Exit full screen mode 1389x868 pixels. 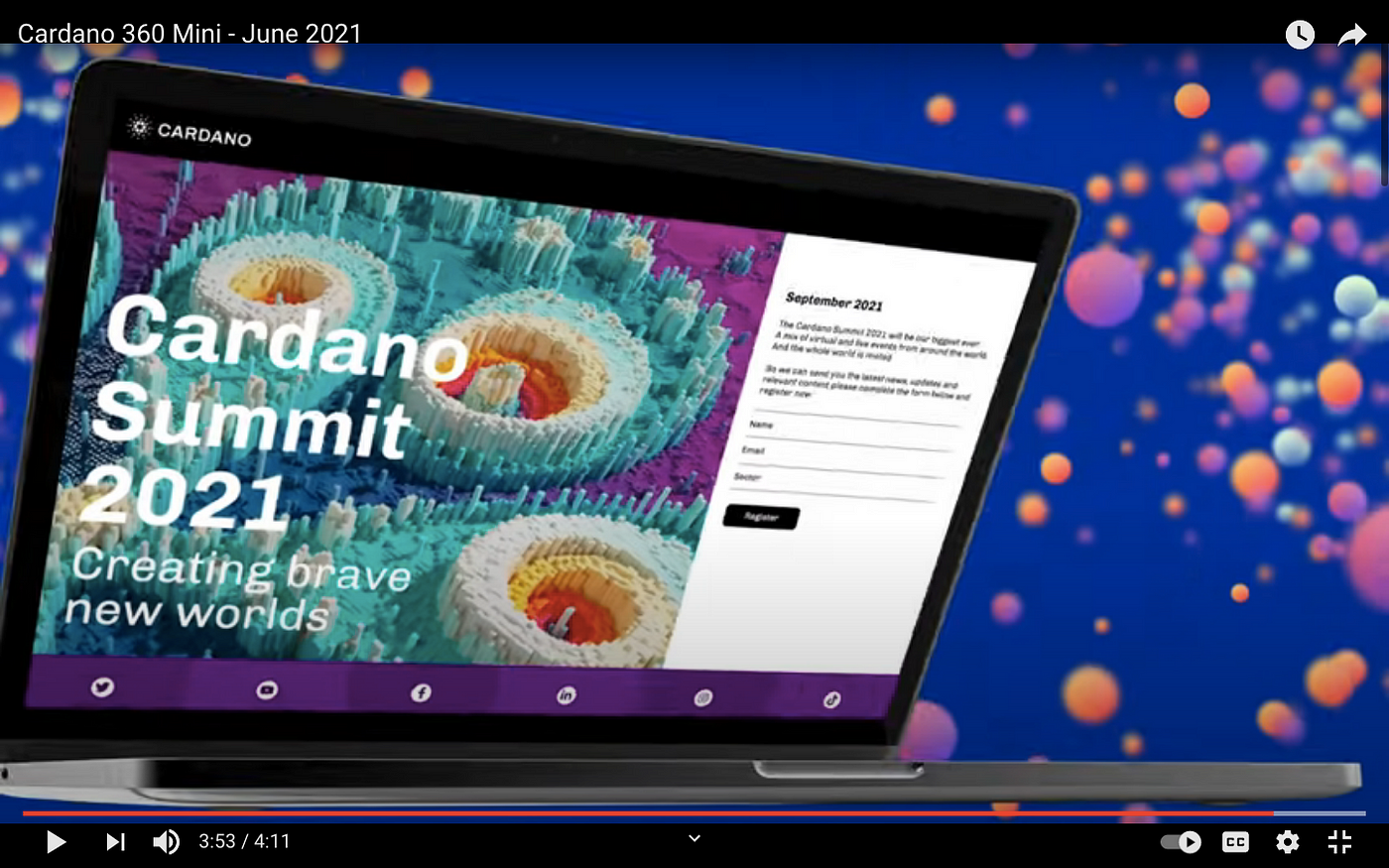click(x=1340, y=842)
